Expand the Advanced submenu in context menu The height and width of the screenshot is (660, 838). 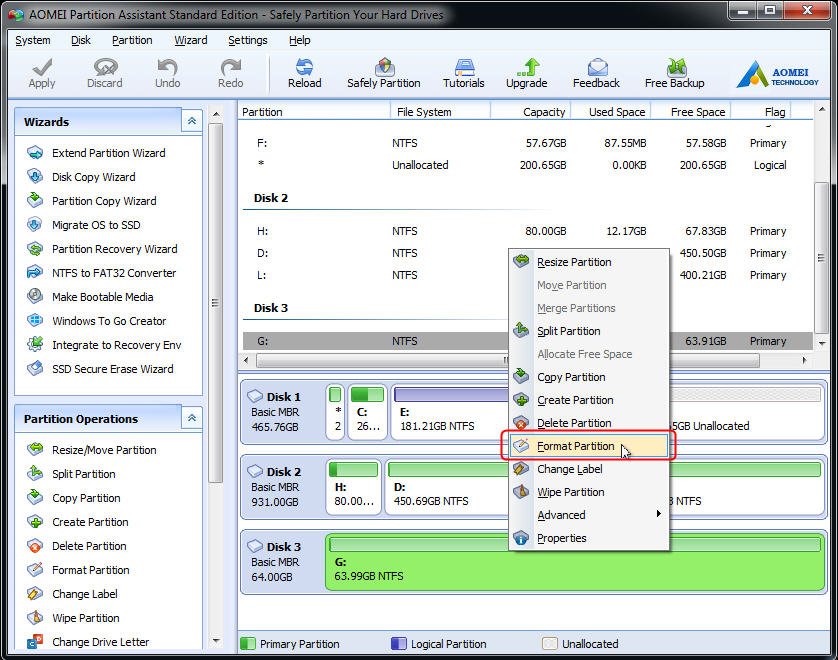coord(589,515)
